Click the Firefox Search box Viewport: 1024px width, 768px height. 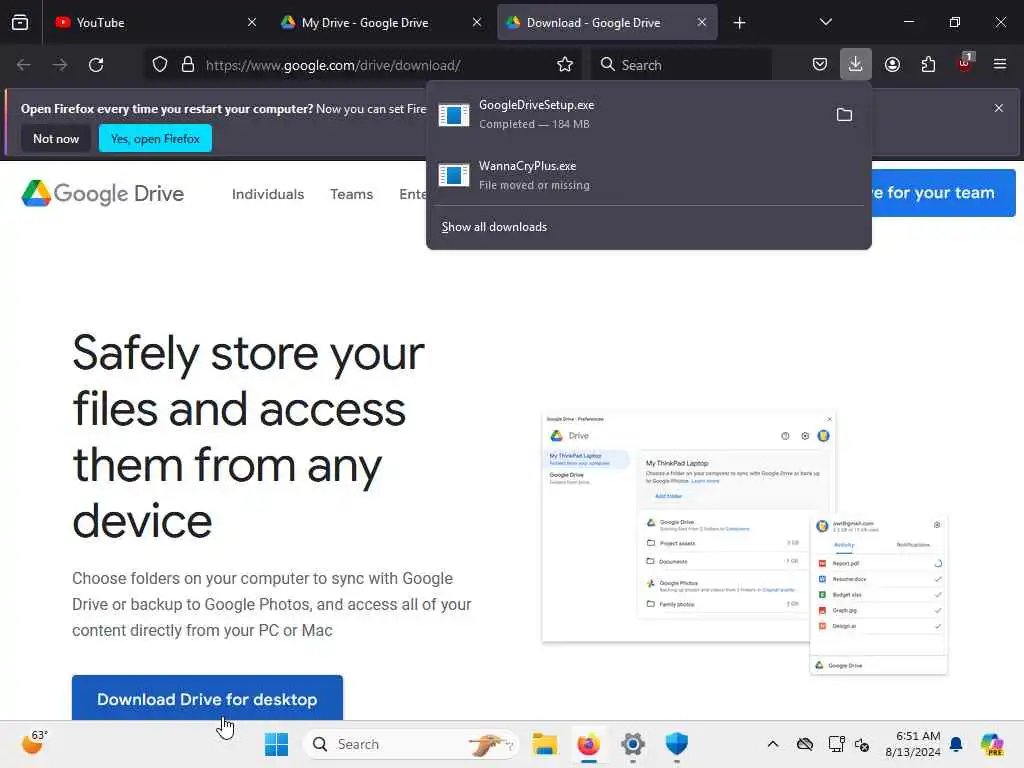click(x=682, y=65)
